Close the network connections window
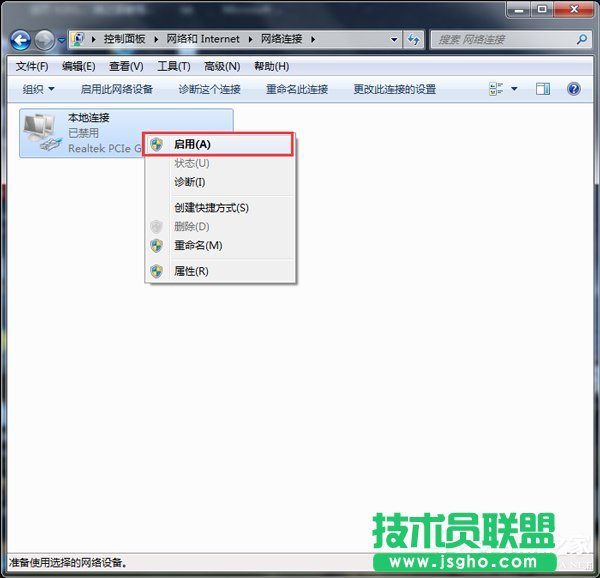 point(574,9)
